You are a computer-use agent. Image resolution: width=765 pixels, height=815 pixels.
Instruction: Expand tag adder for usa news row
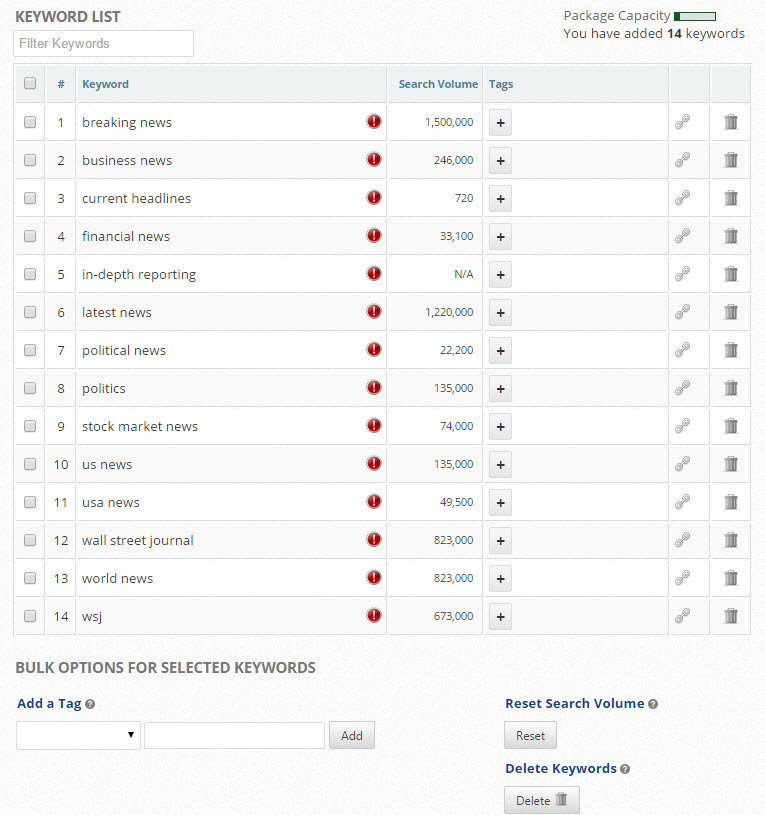click(500, 502)
